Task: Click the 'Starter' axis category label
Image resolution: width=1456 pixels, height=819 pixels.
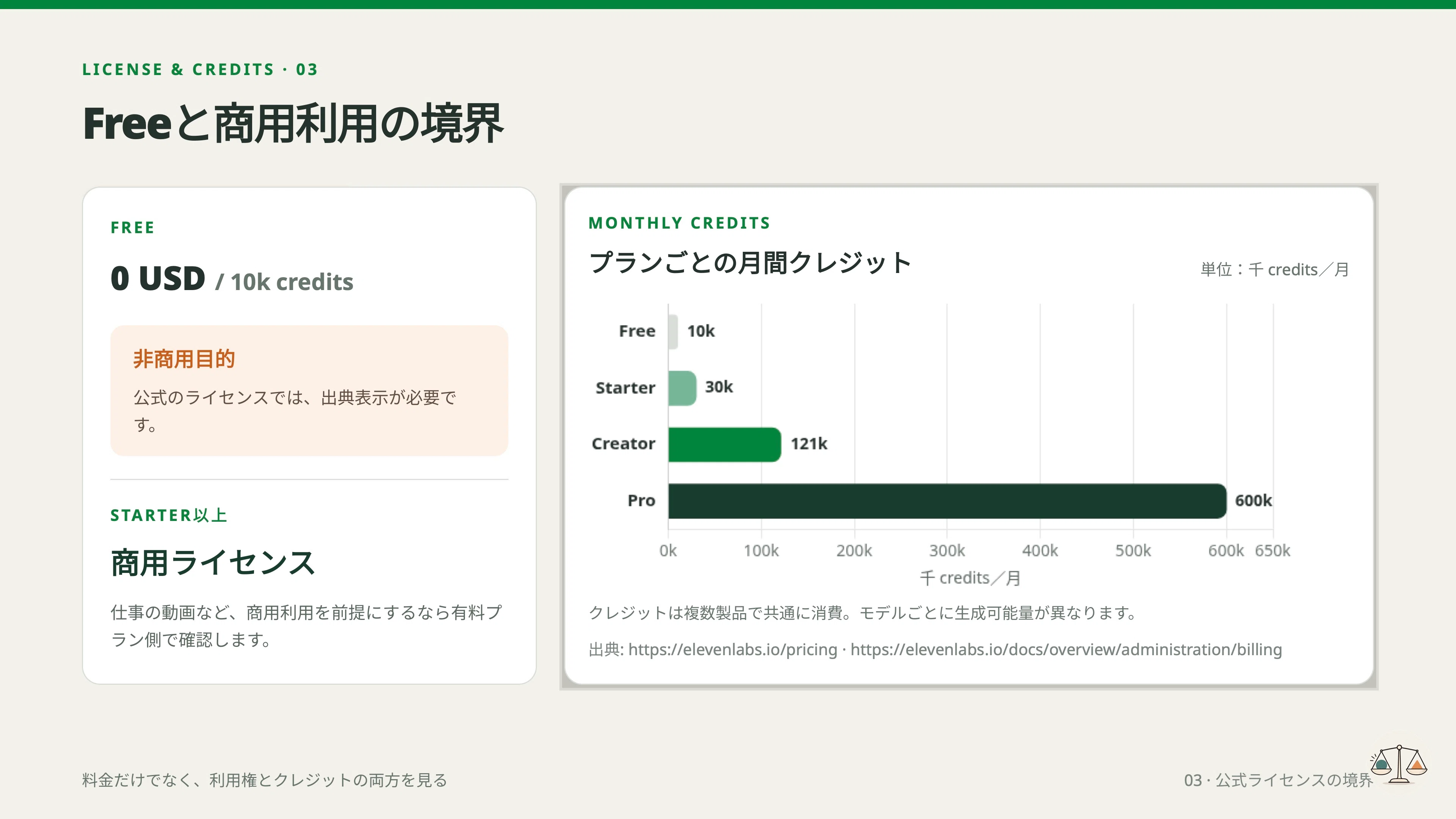Action: click(626, 388)
